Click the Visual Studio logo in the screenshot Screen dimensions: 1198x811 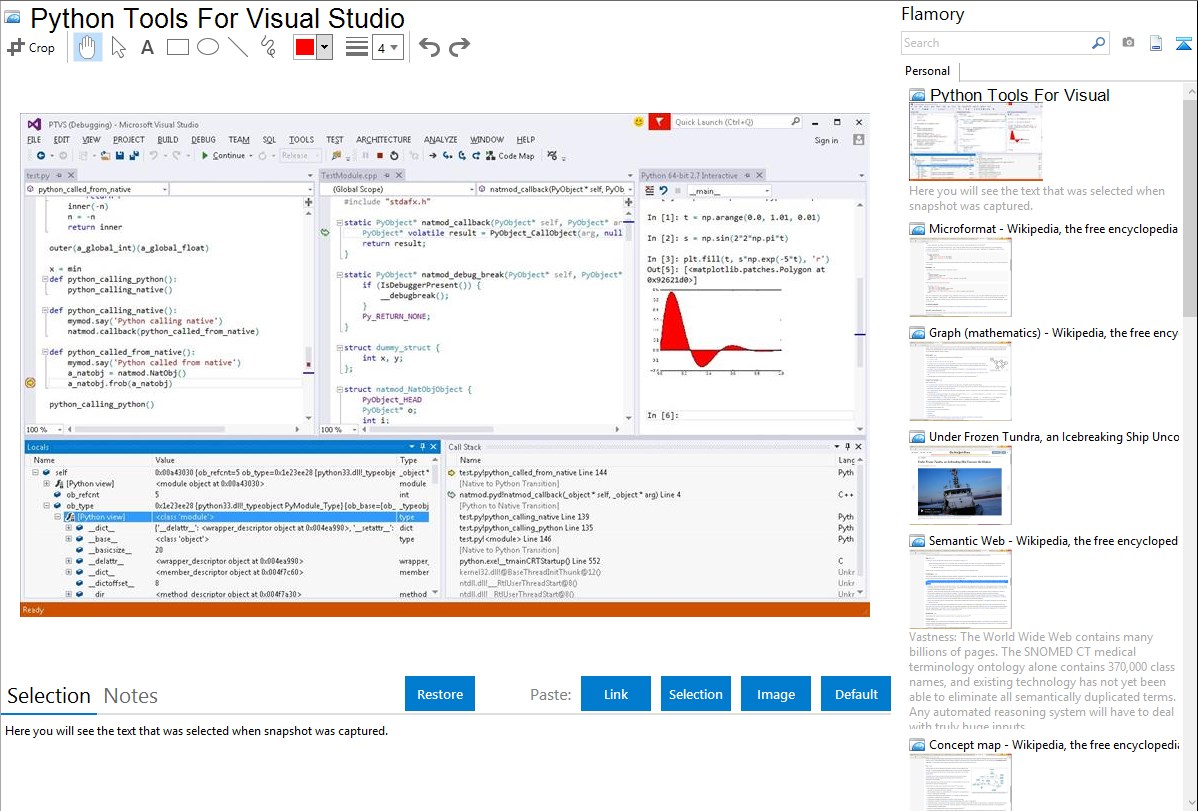pos(34,124)
